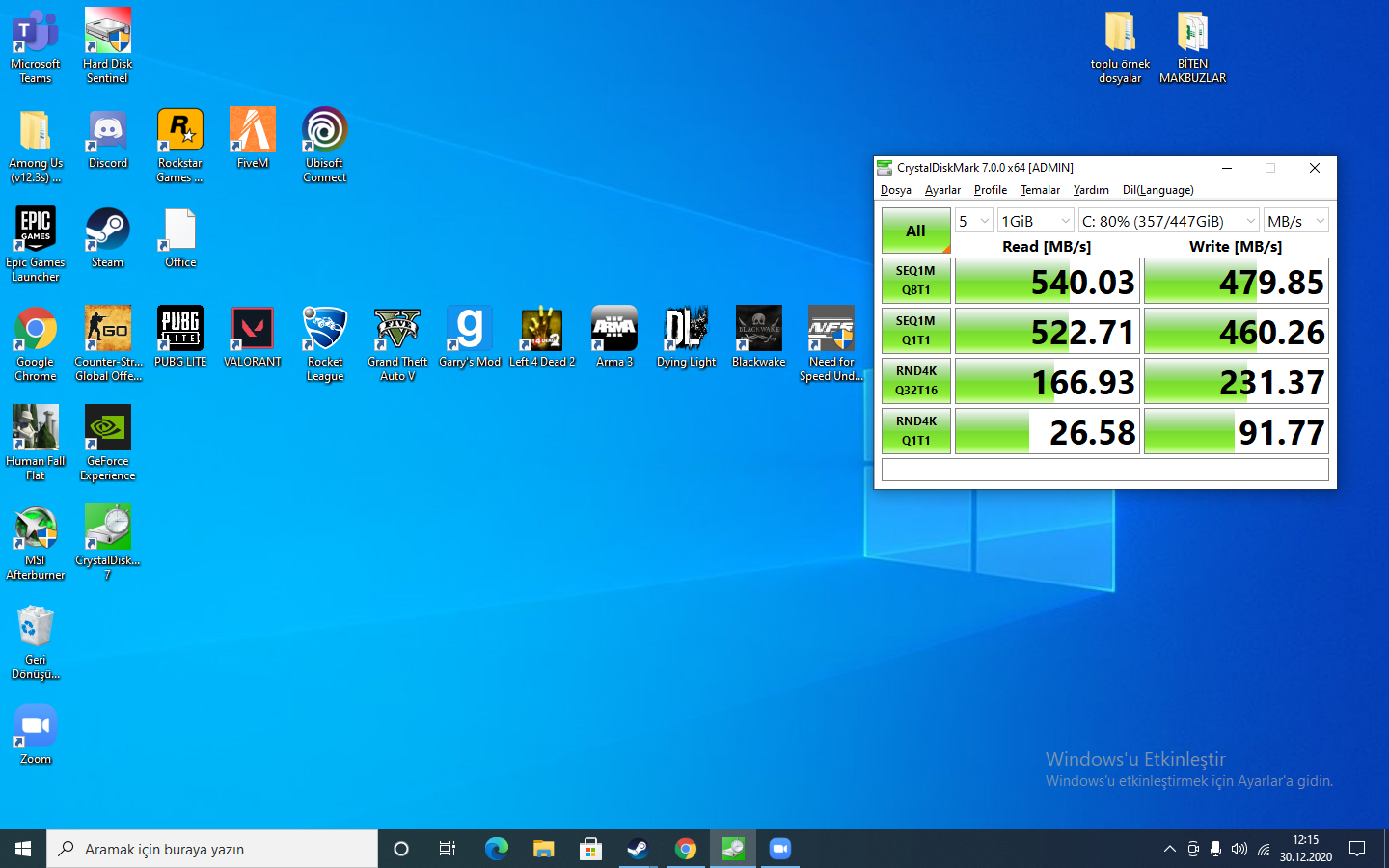Open the Discord desktop shortcut

tap(108, 138)
